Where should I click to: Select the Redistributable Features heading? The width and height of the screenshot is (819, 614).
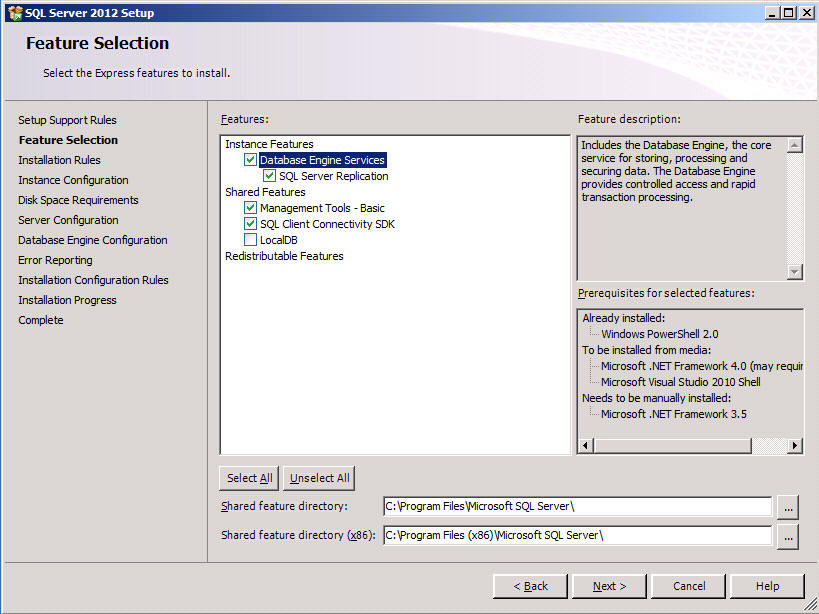click(284, 256)
